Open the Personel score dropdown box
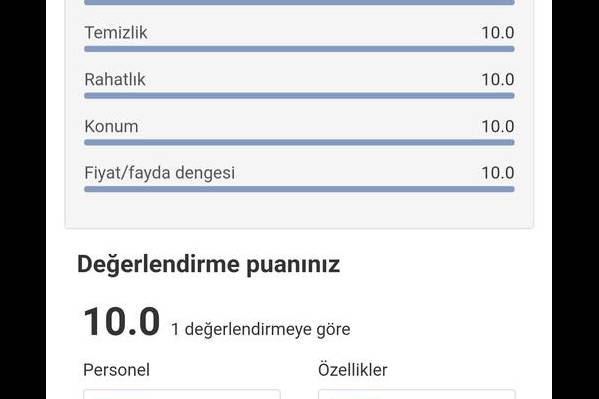Screen dimensions: 599x399 (x=182, y=394)
